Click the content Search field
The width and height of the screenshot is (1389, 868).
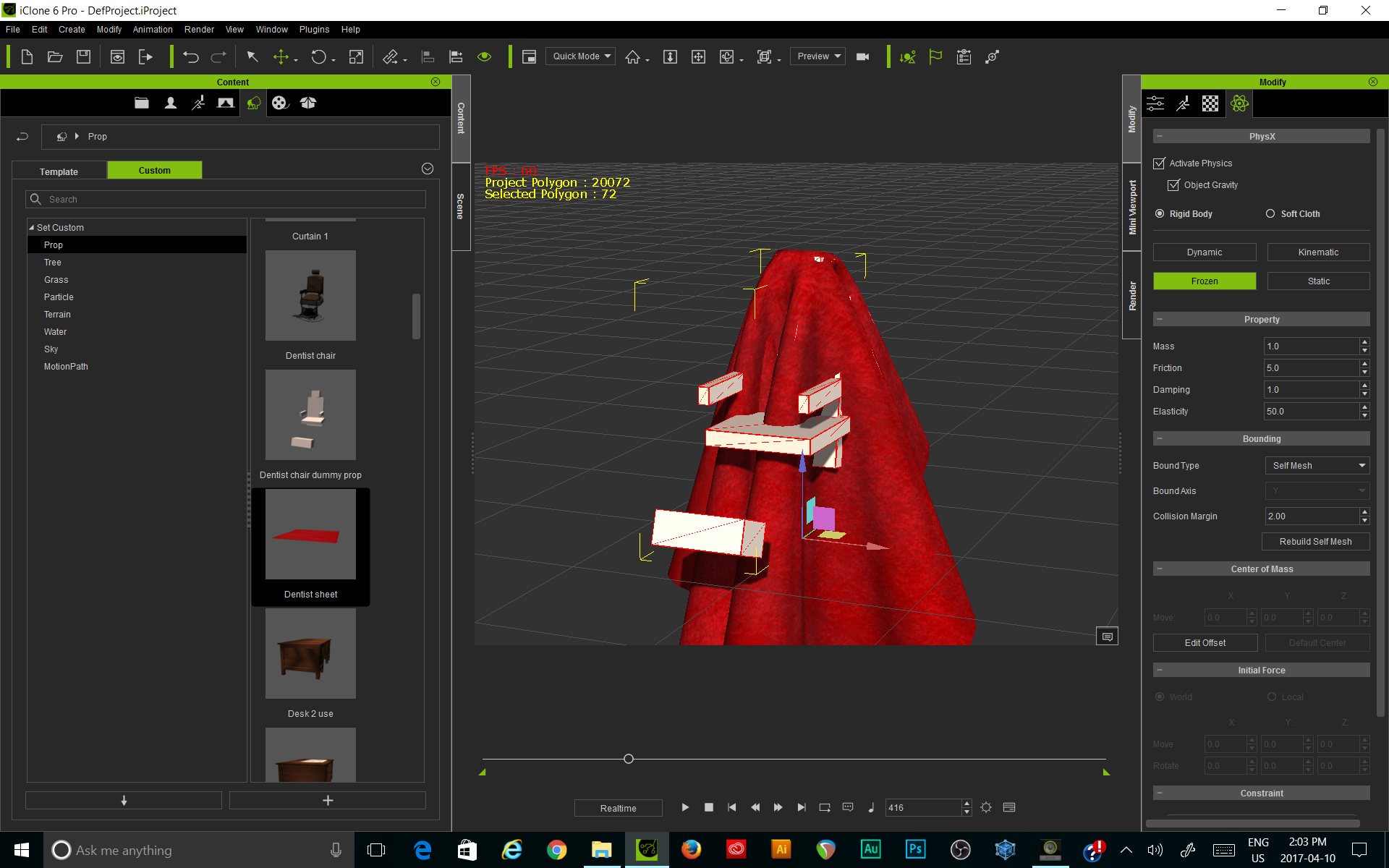point(226,200)
